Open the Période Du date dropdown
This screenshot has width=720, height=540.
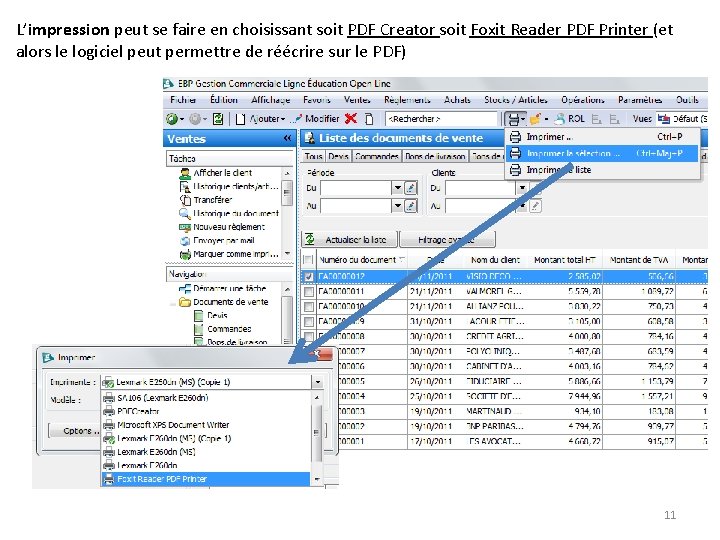(398, 188)
